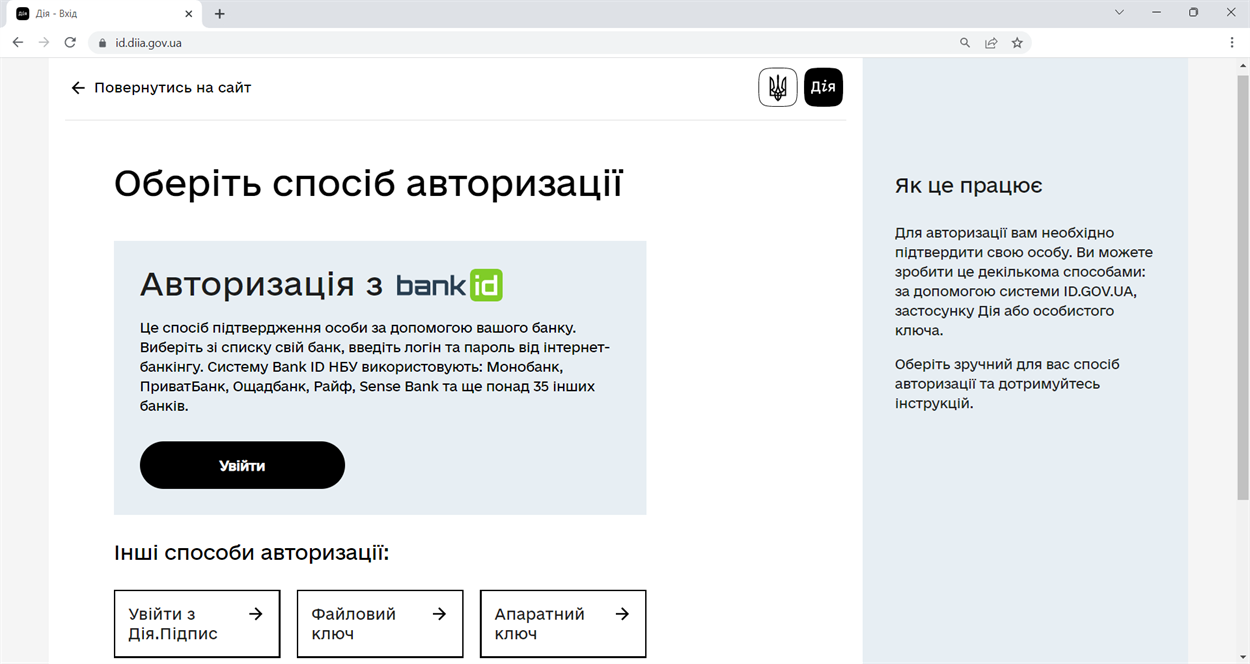Screen dimensions: 1250x664
Task: Click the Інші способи авторизації: label
Action: click(x=251, y=553)
